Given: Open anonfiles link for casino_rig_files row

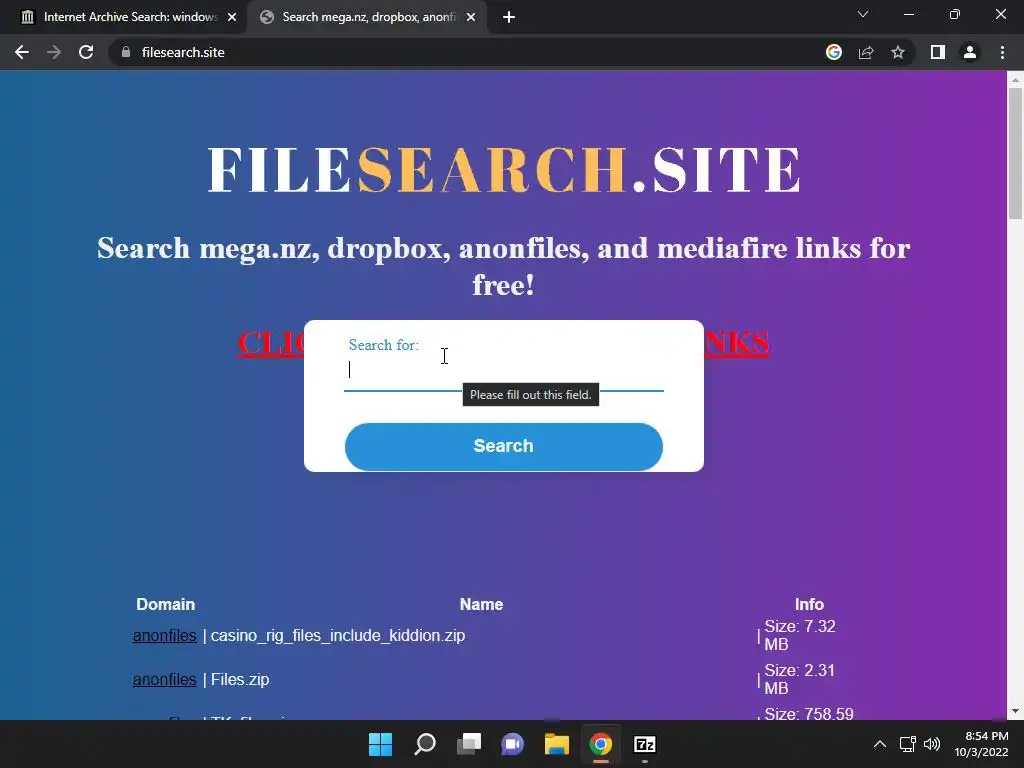Looking at the screenshot, I should coord(165,635).
